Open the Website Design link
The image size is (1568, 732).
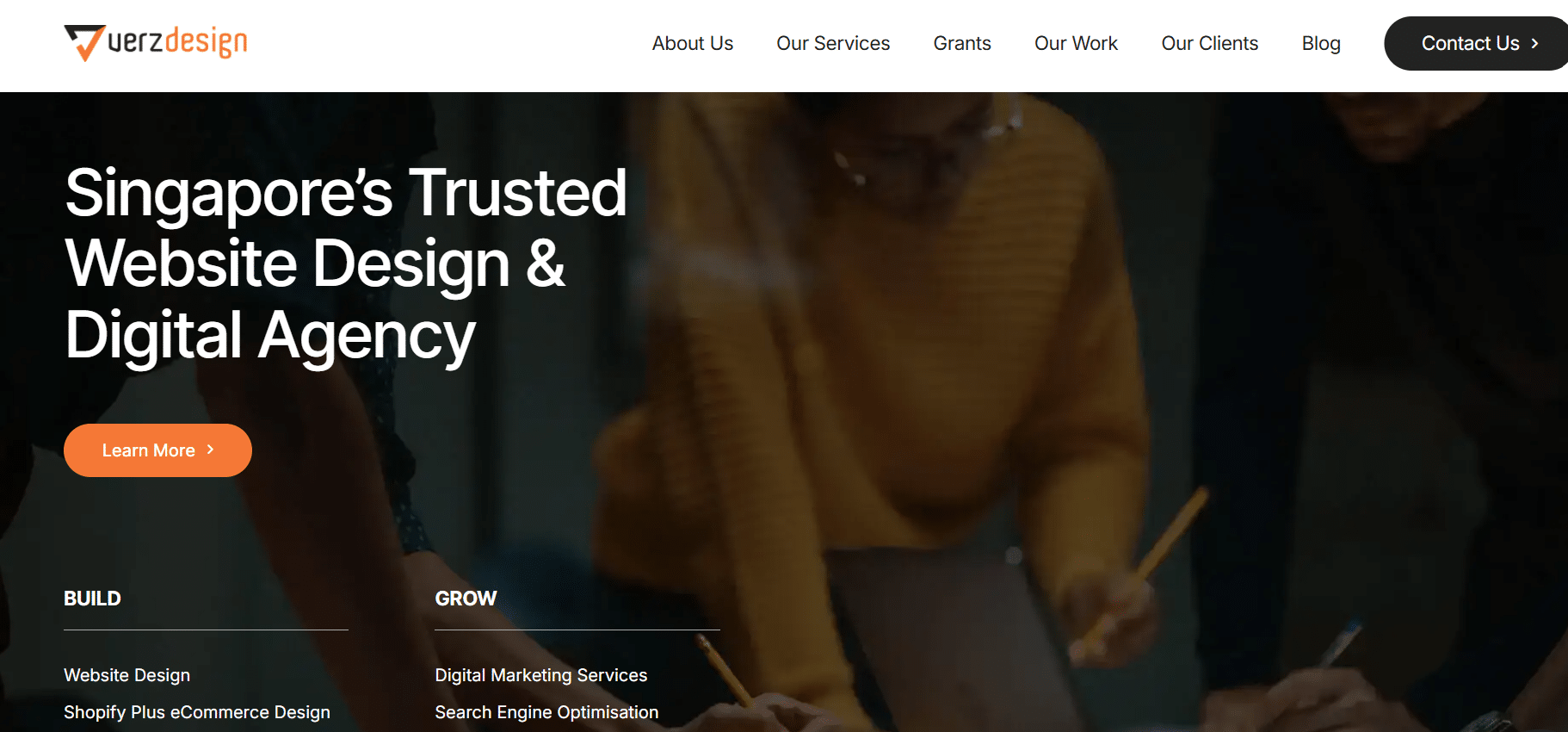tap(127, 675)
